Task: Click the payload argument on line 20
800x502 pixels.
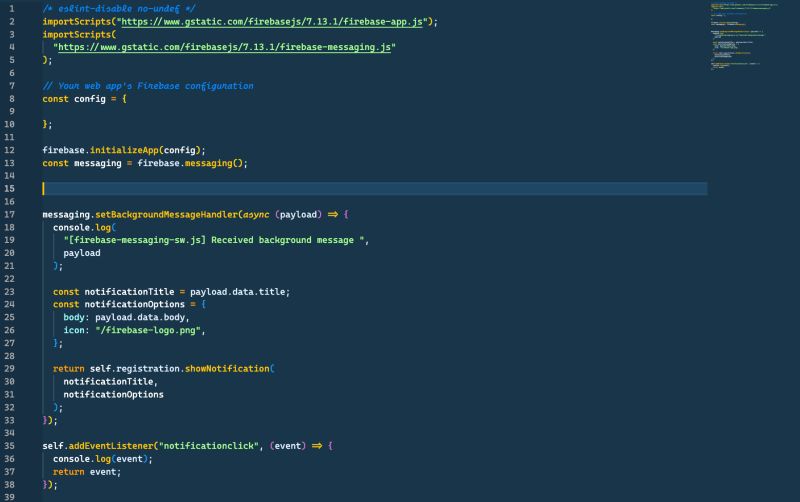Action: point(82,253)
